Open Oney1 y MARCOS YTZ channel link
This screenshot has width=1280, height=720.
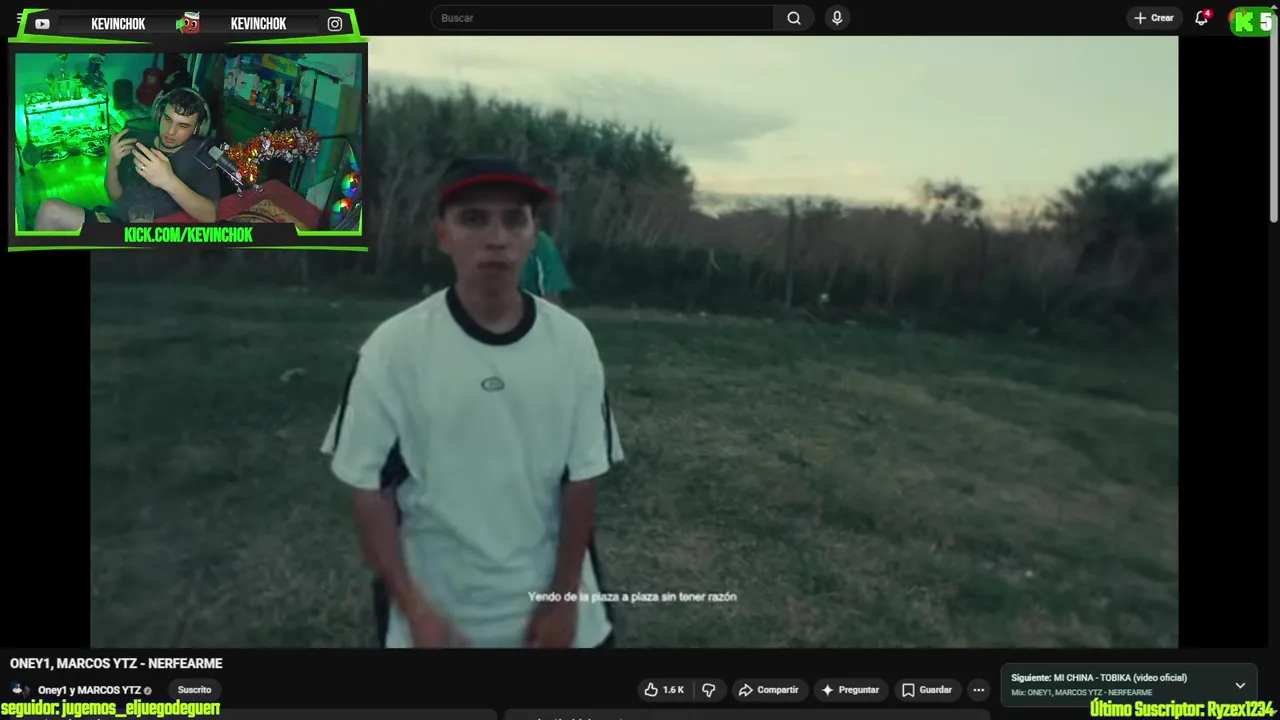click(x=89, y=690)
